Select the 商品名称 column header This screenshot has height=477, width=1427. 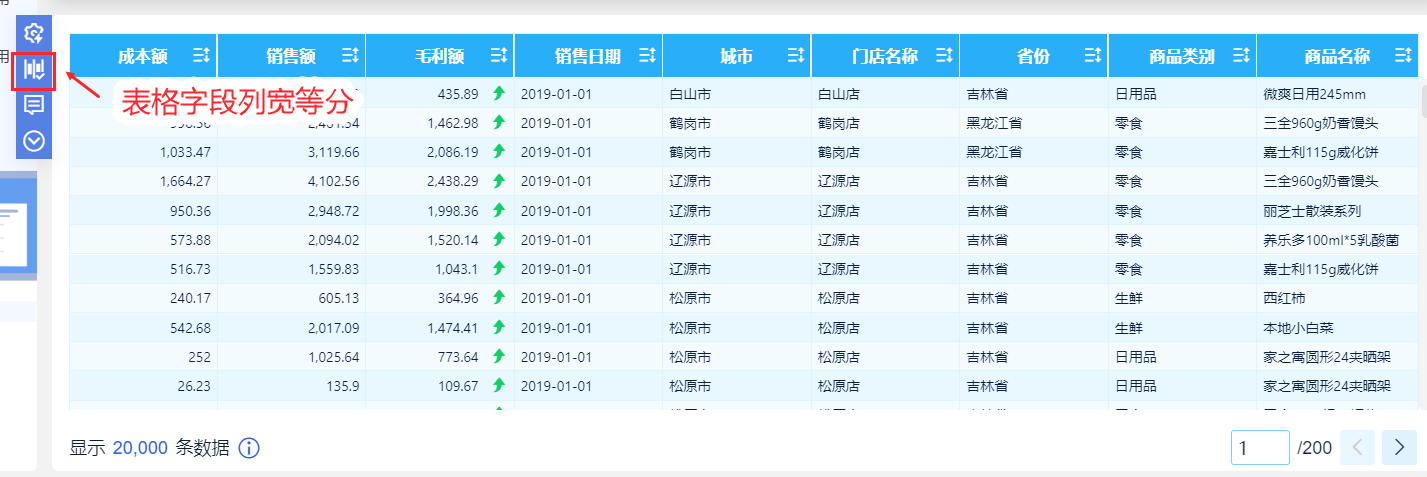(1336, 56)
